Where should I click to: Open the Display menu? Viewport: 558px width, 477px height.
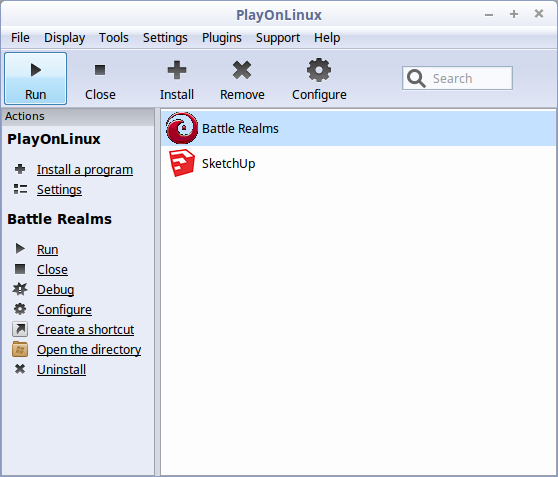click(64, 37)
